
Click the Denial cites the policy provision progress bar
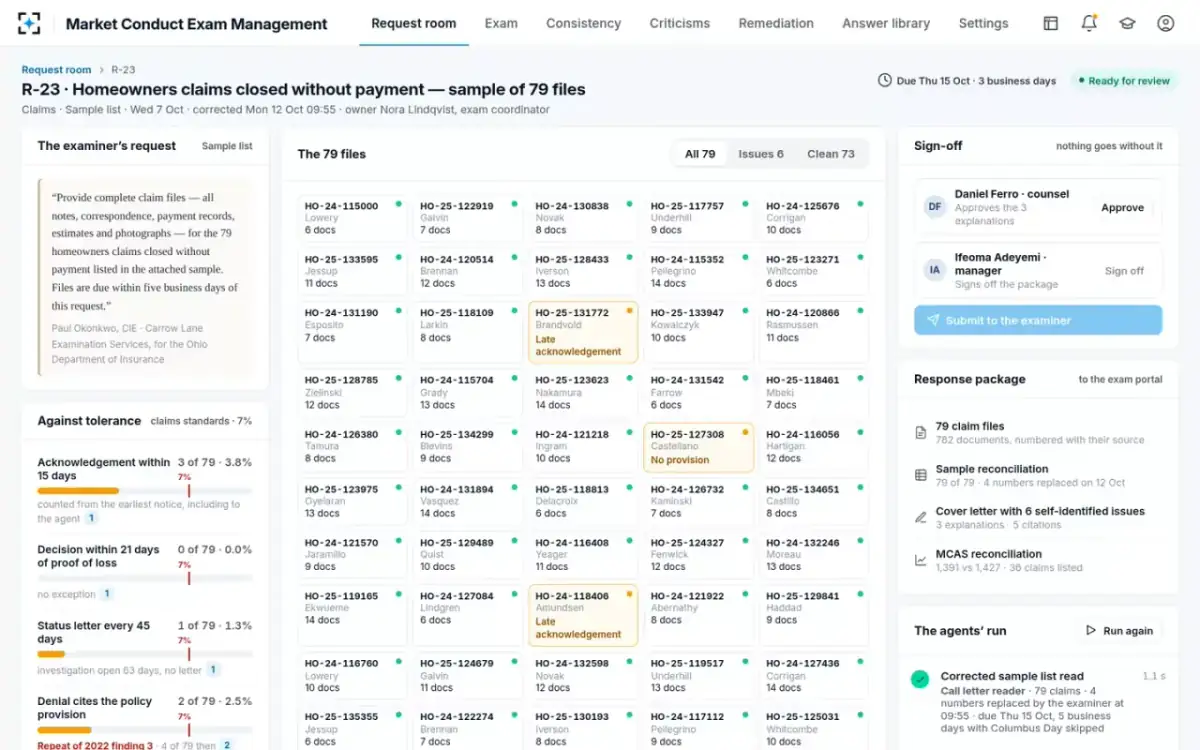click(x=145, y=730)
